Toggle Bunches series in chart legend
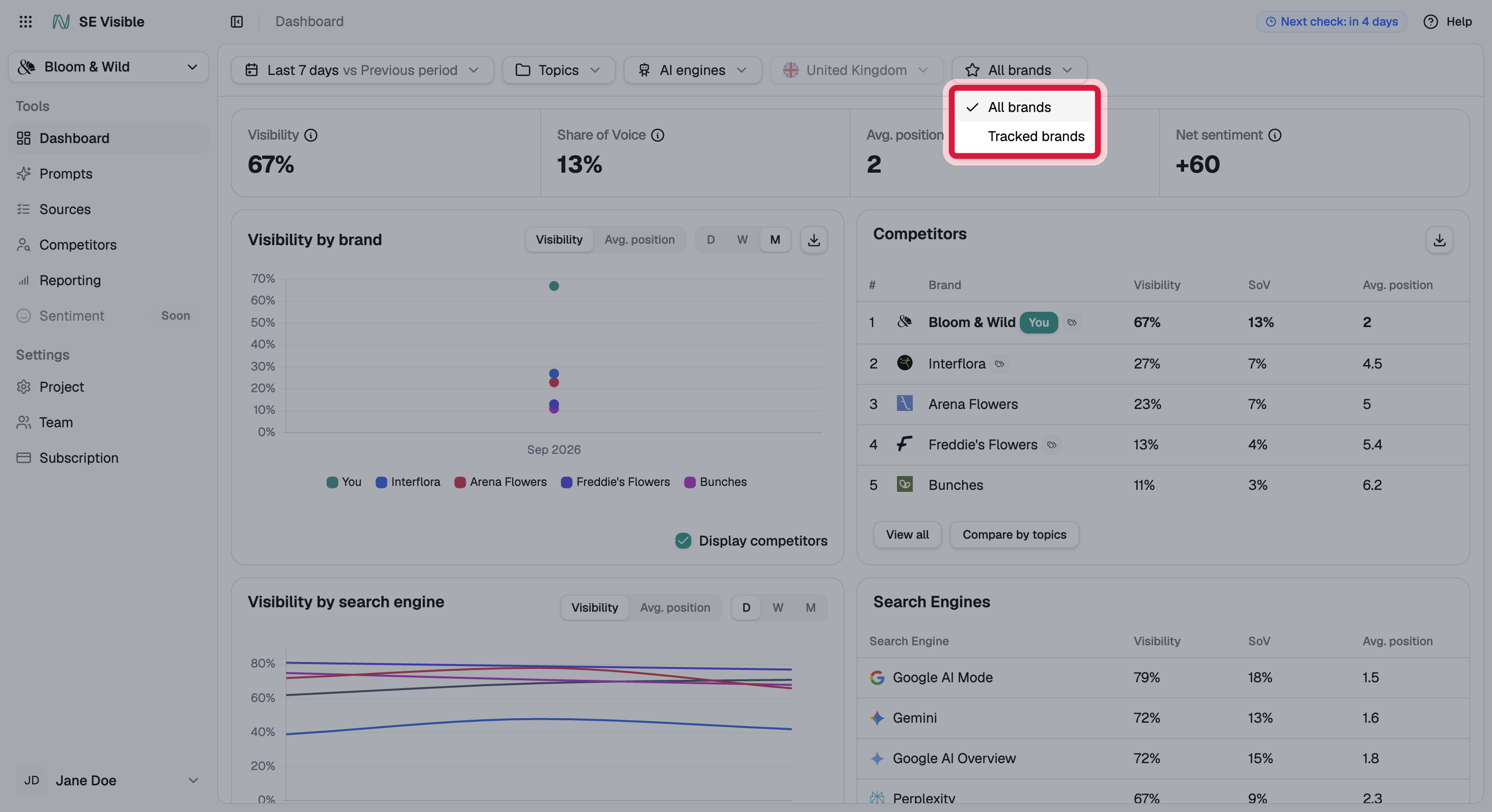Screen dimensions: 1492x812 click(715, 482)
